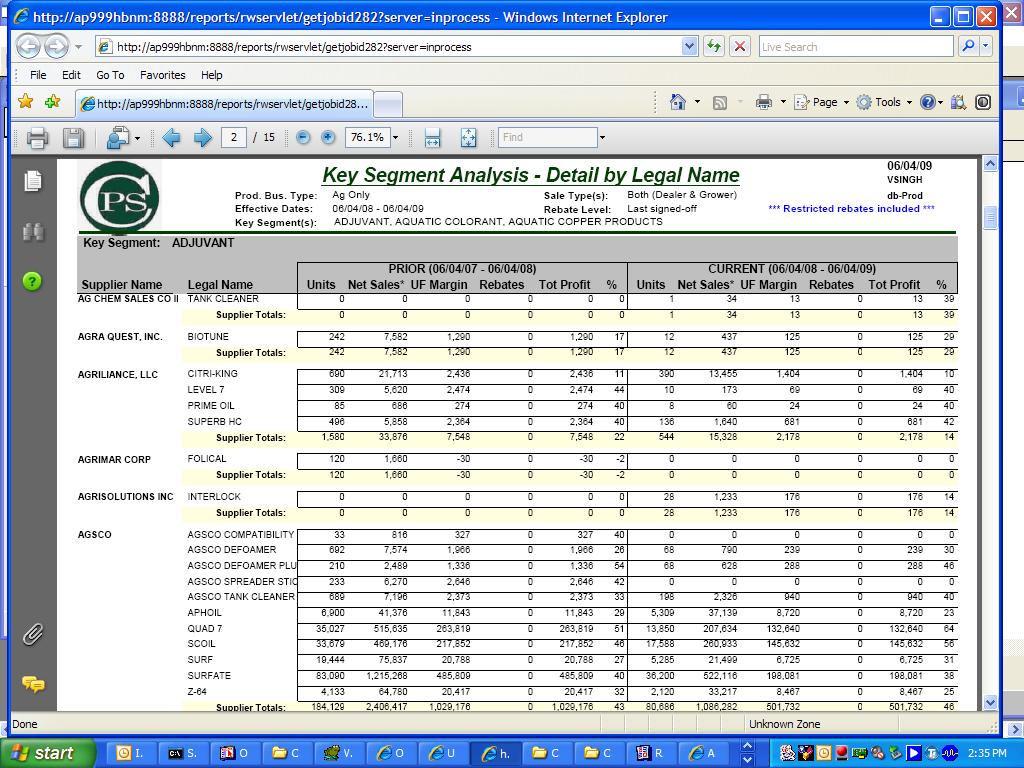Go to the previous page arrow
The height and width of the screenshot is (768, 1024).
[171, 138]
